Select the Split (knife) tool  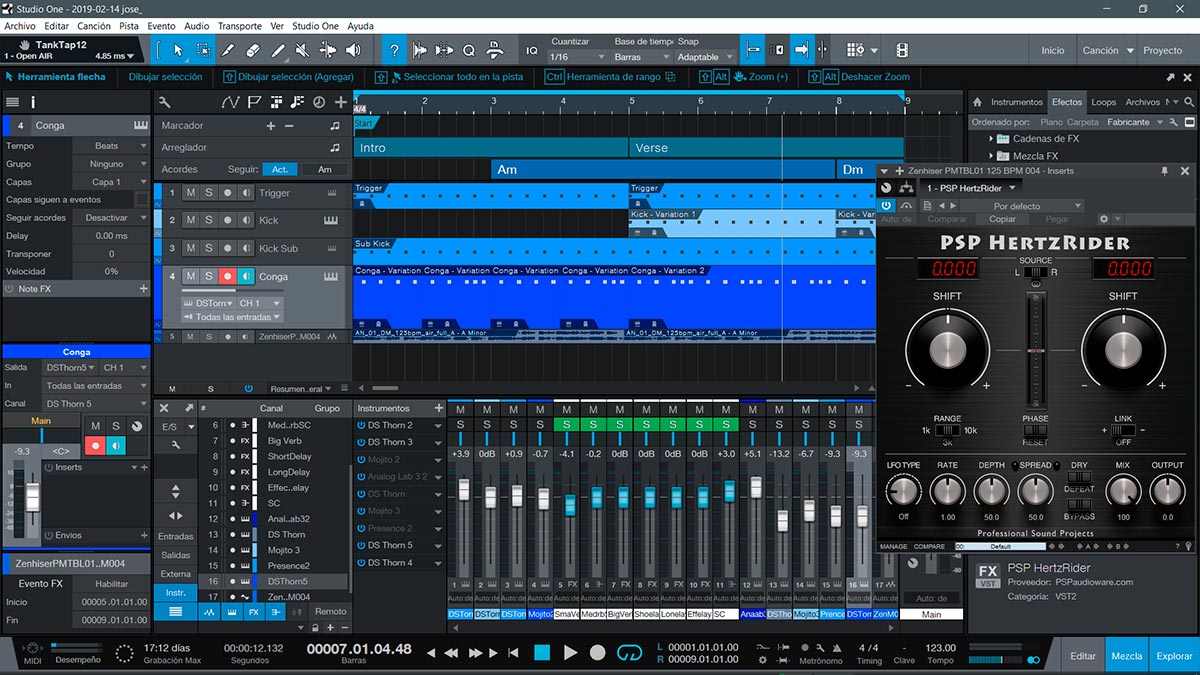pyautogui.click(x=228, y=50)
